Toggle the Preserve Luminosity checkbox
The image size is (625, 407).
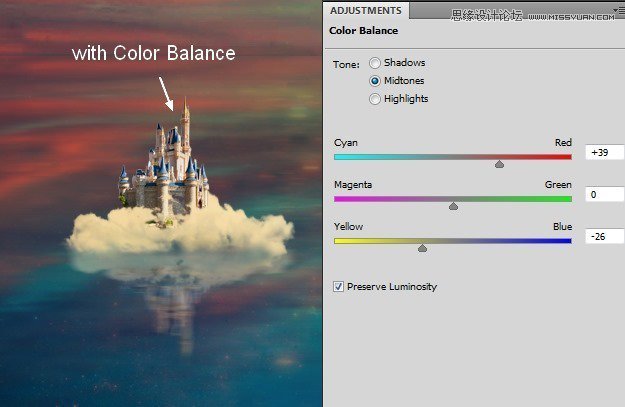pyautogui.click(x=339, y=287)
